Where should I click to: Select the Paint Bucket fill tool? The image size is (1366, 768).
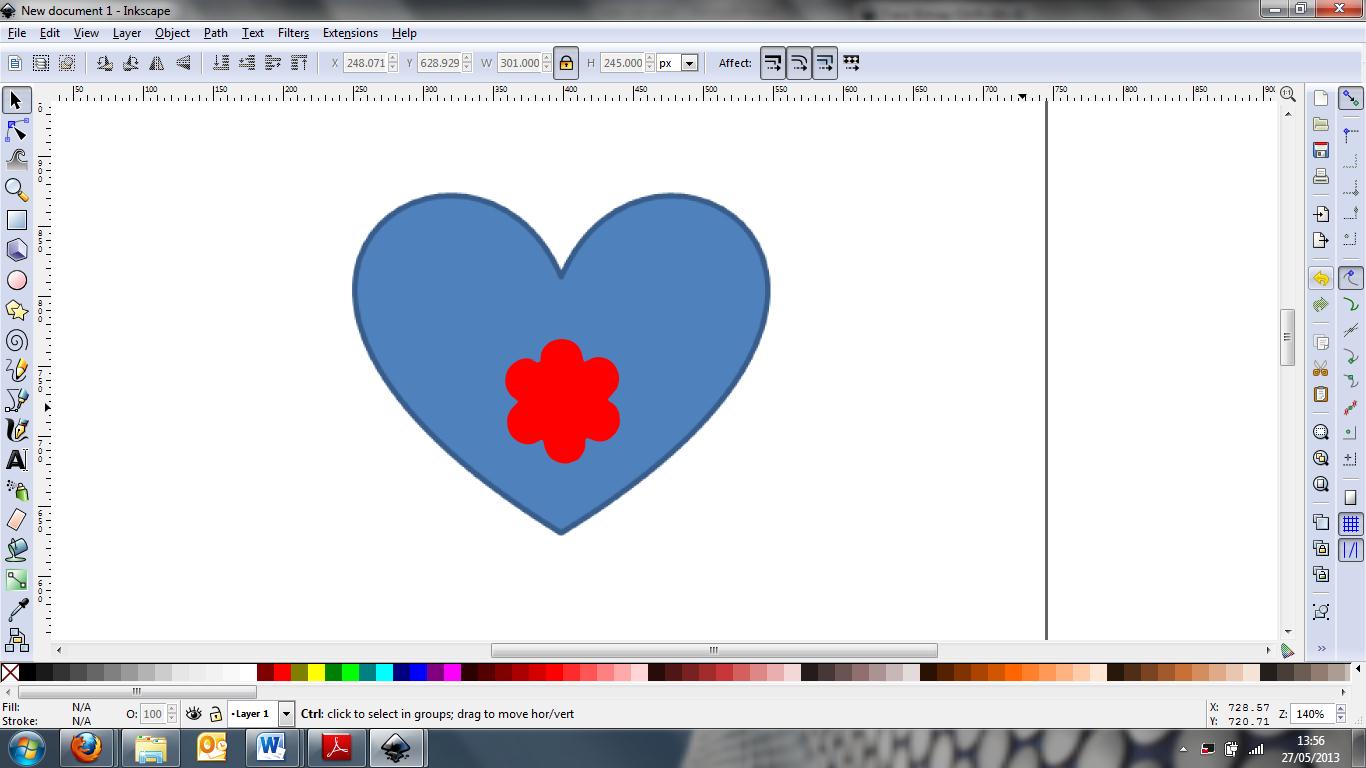pyautogui.click(x=16, y=549)
